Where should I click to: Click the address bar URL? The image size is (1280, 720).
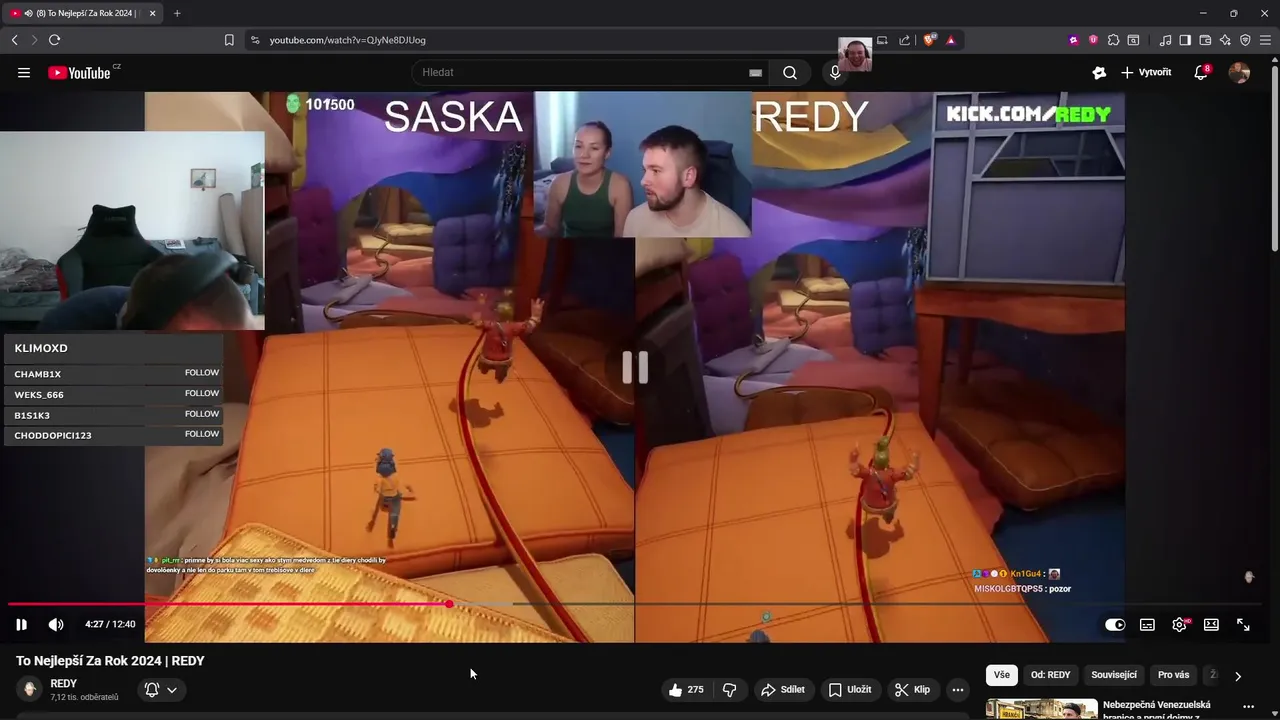(347, 40)
